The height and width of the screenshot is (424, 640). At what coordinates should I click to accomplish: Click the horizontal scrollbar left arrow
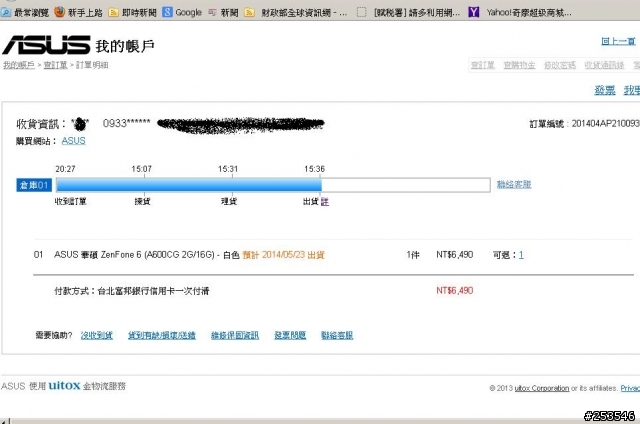coord(3,421)
